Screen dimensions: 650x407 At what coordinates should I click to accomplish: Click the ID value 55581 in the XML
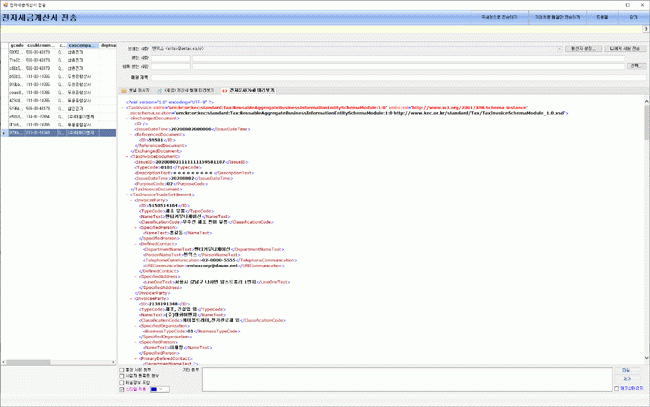[156, 140]
